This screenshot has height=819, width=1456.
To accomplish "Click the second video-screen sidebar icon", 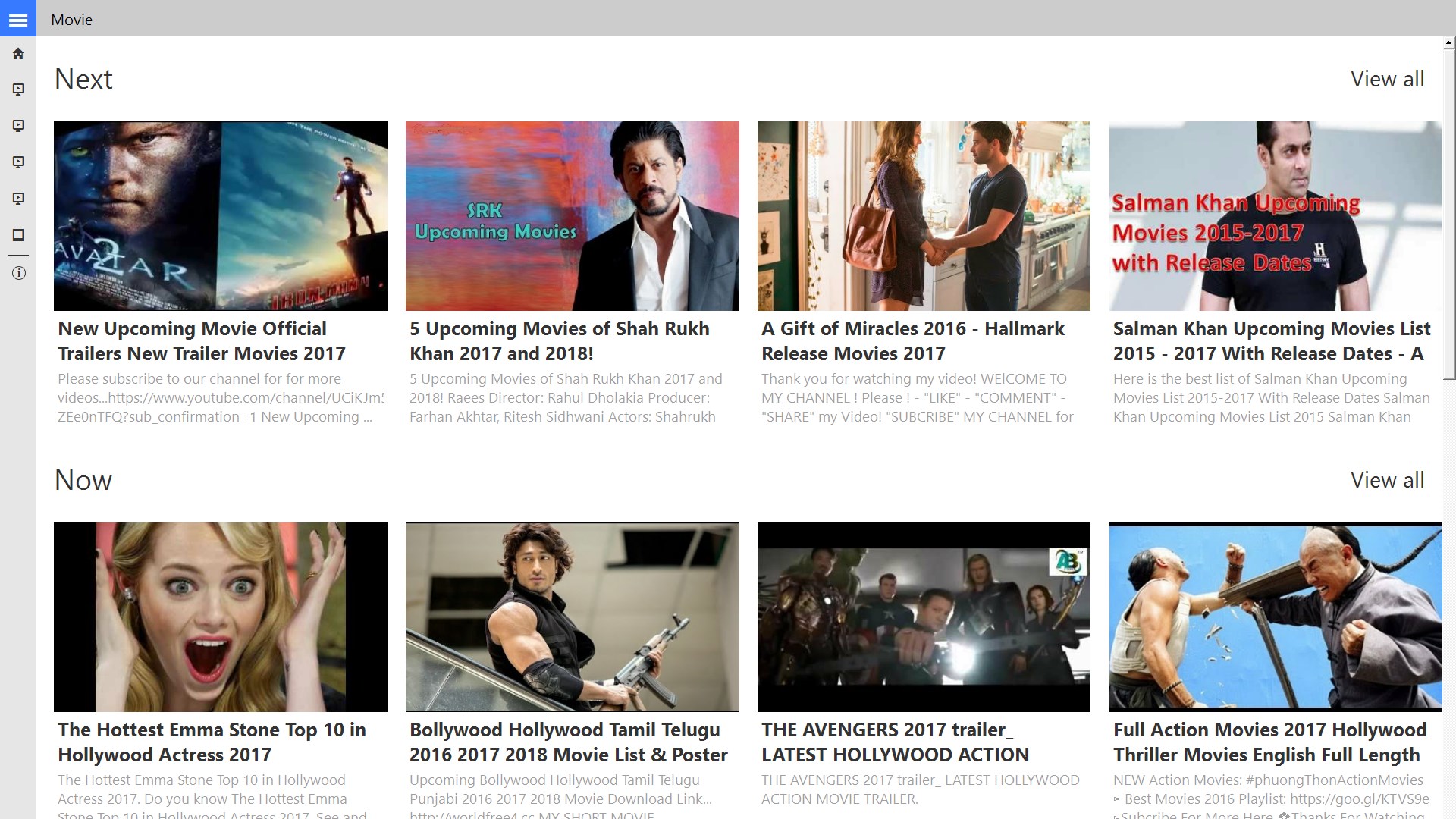I will coord(18,126).
